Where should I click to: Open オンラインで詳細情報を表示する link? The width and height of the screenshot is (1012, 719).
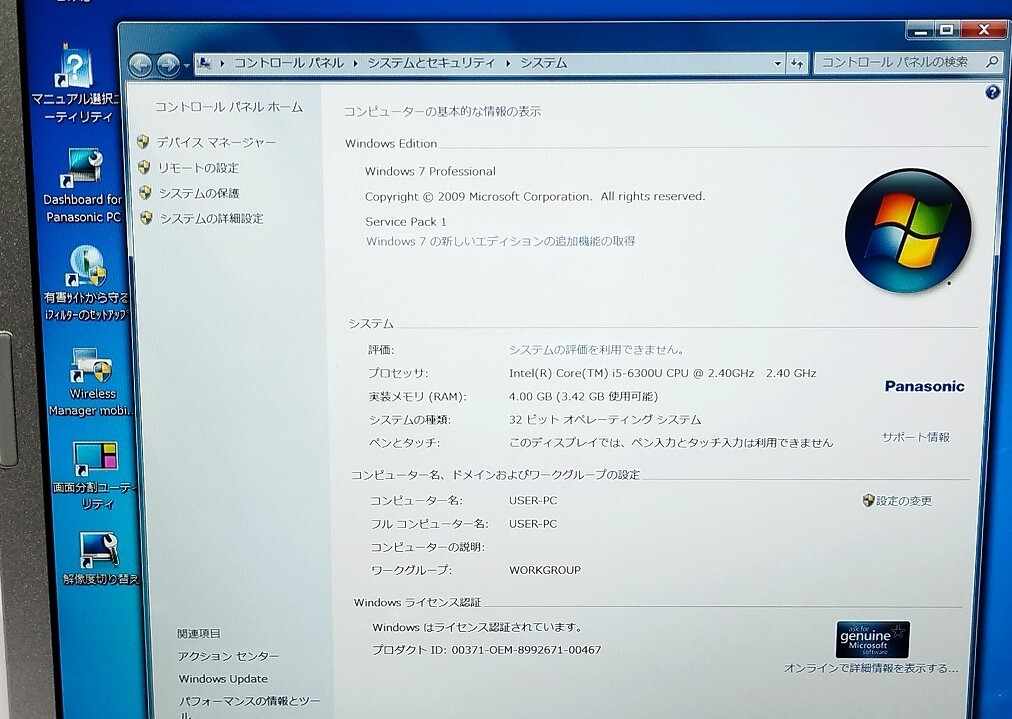tap(871, 668)
